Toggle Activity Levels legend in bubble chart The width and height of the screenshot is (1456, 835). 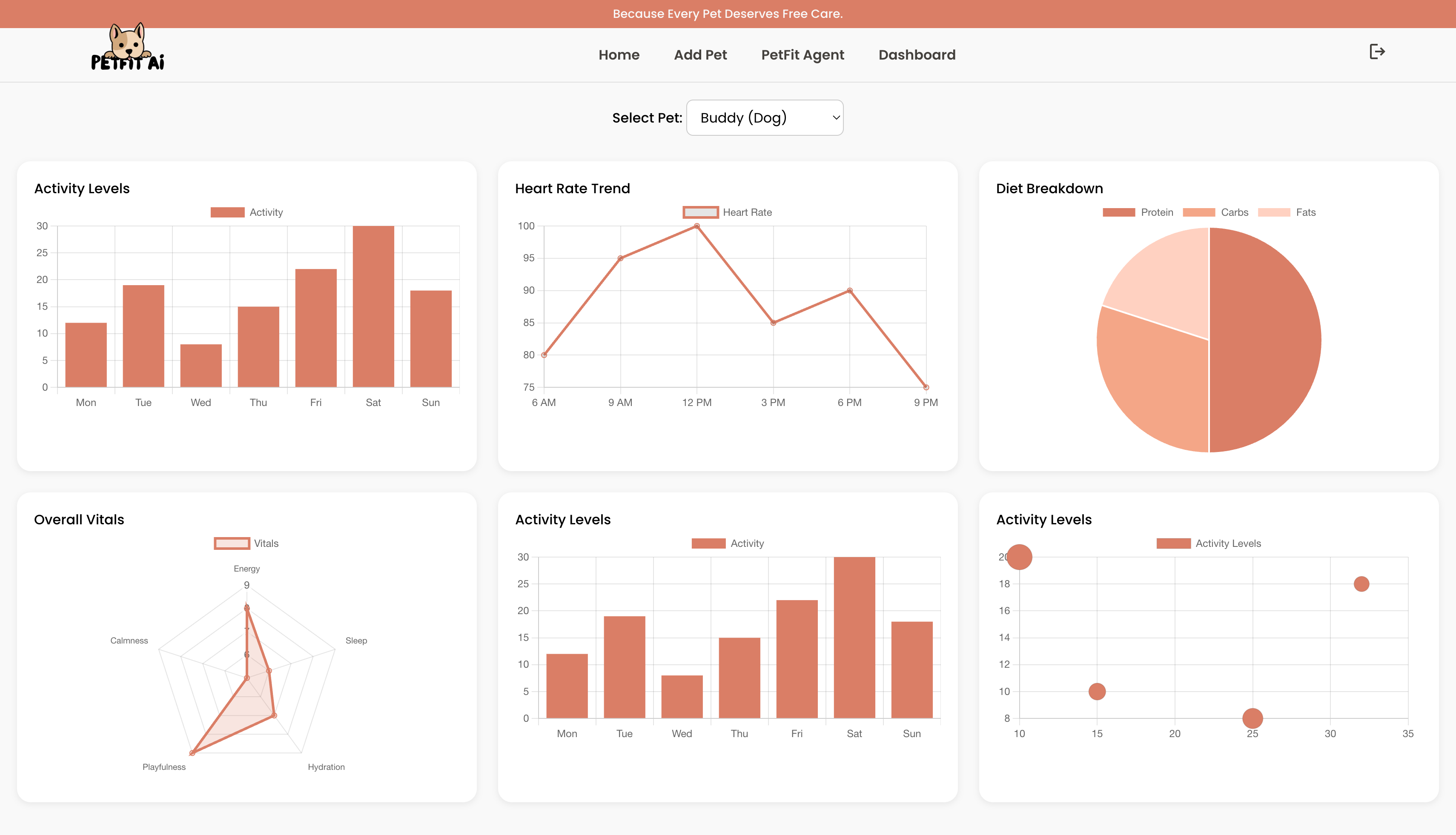pyautogui.click(x=1173, y=543)
